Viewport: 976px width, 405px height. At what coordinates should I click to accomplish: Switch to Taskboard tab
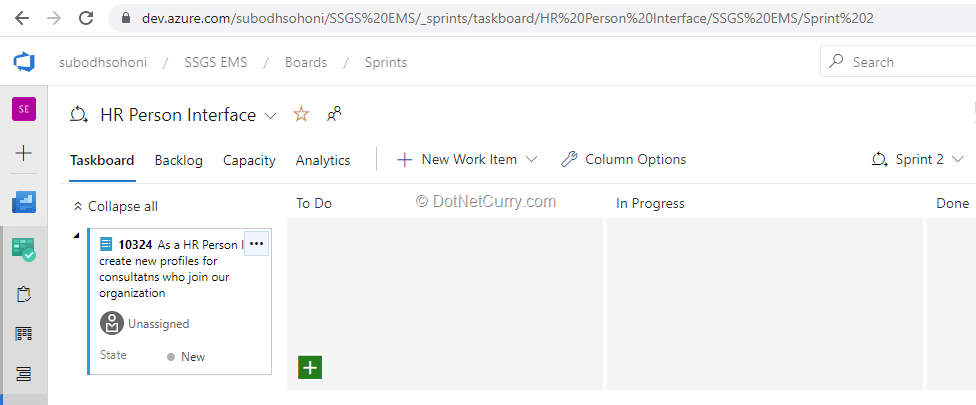pyautogui.click(x=102, y=161)
